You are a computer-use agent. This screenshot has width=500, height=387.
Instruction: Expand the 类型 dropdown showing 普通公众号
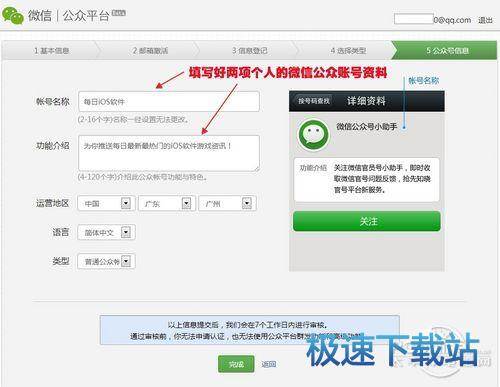coord(106,261)
